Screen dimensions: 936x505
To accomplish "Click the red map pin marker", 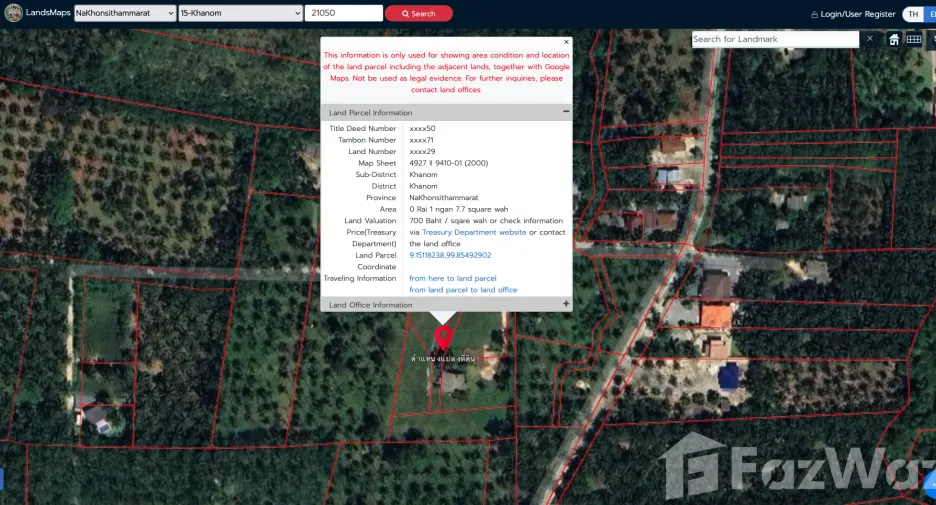I will pyautogui.click(x=443, y=337).
